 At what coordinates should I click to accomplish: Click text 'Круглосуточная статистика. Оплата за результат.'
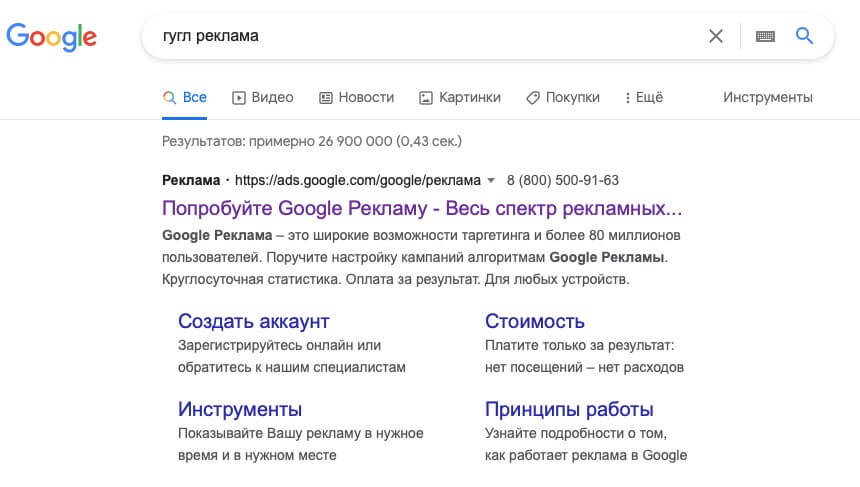click(321, 280)
